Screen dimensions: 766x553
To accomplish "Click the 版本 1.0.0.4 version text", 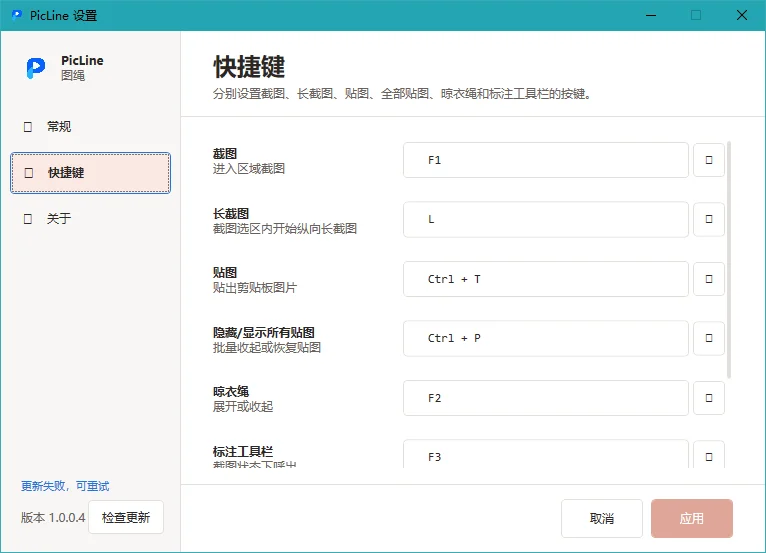I will 53,517.
